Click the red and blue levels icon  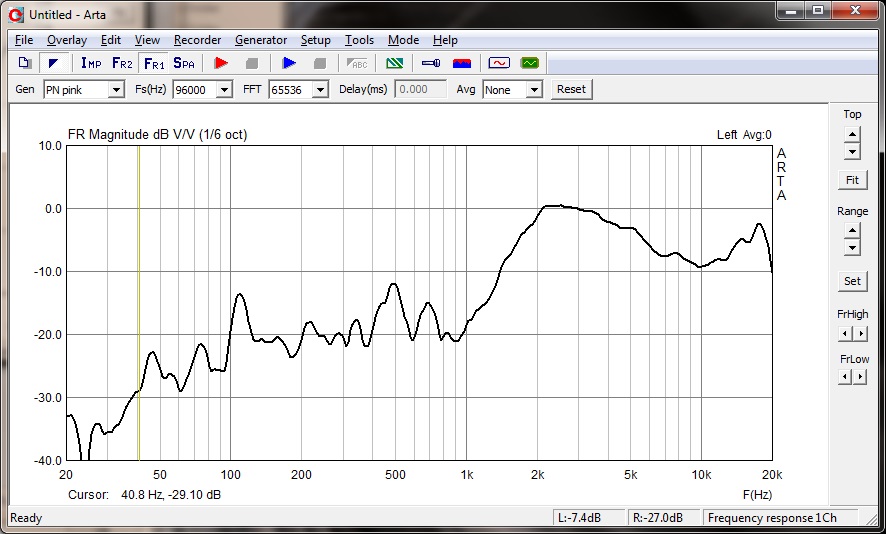pos(462,63)
